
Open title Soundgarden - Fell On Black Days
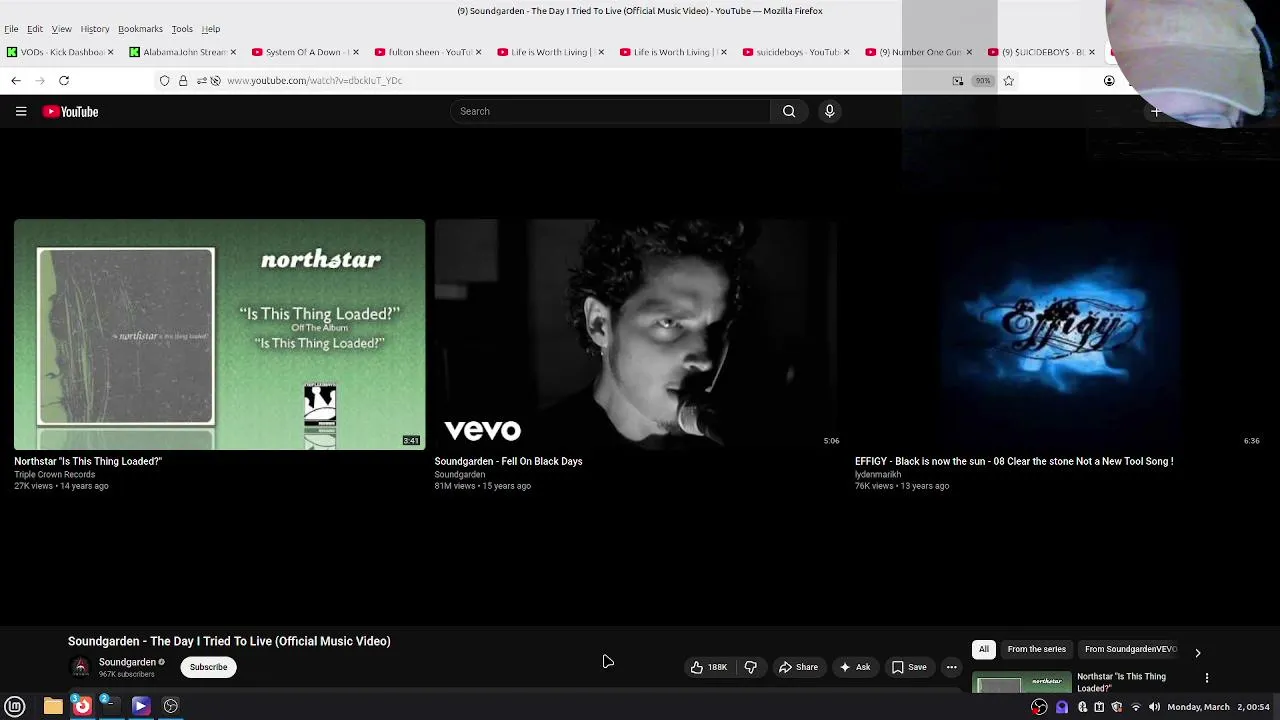(508, 461)
